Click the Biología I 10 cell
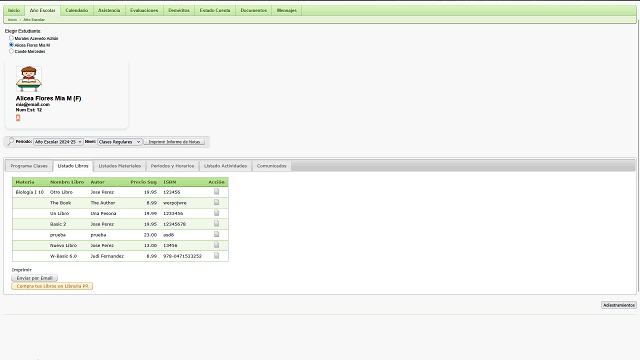The width and height of the screenshot is (640, 360). 30,192
